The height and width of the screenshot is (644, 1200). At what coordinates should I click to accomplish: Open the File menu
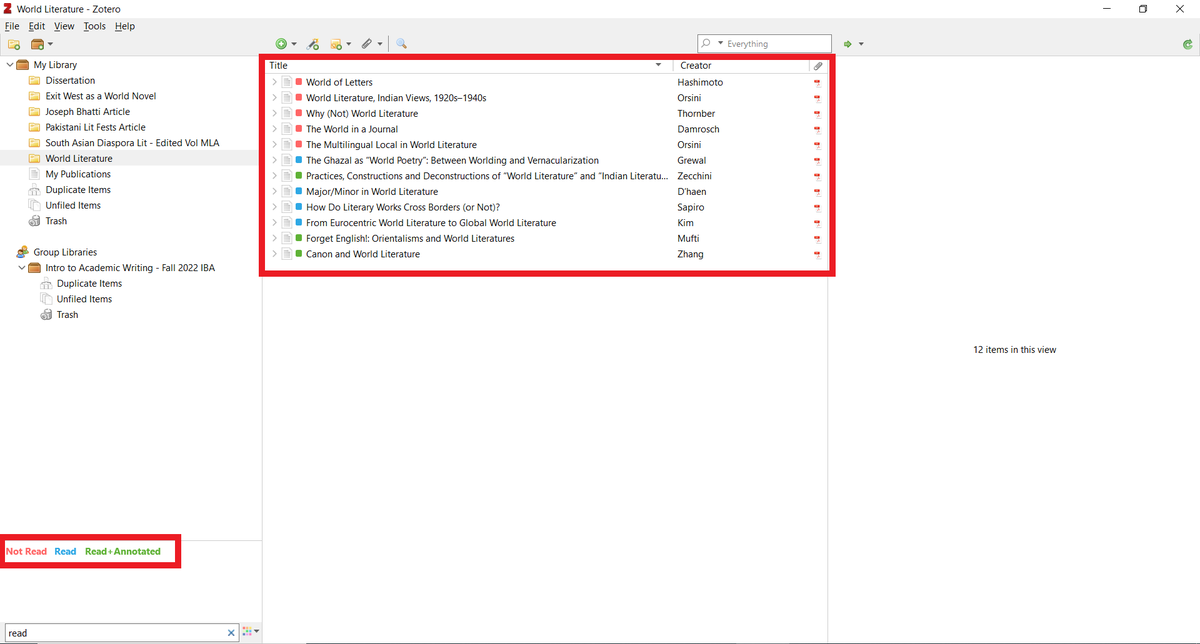pyautogui.click(x=12, y=26)
